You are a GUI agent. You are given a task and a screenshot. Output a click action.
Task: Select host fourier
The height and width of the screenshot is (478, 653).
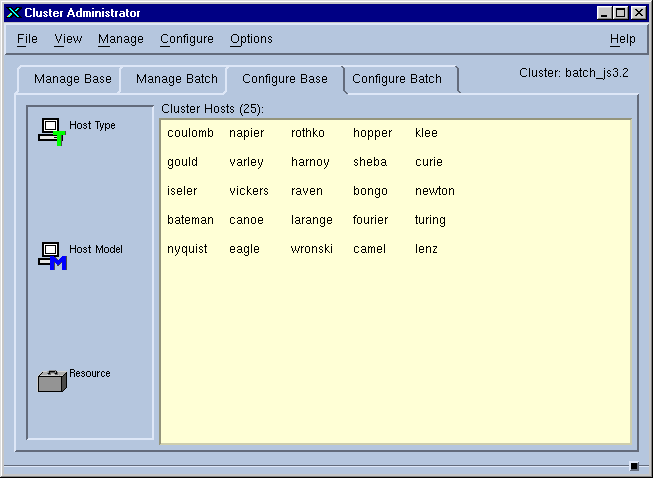tap(370, 220)
